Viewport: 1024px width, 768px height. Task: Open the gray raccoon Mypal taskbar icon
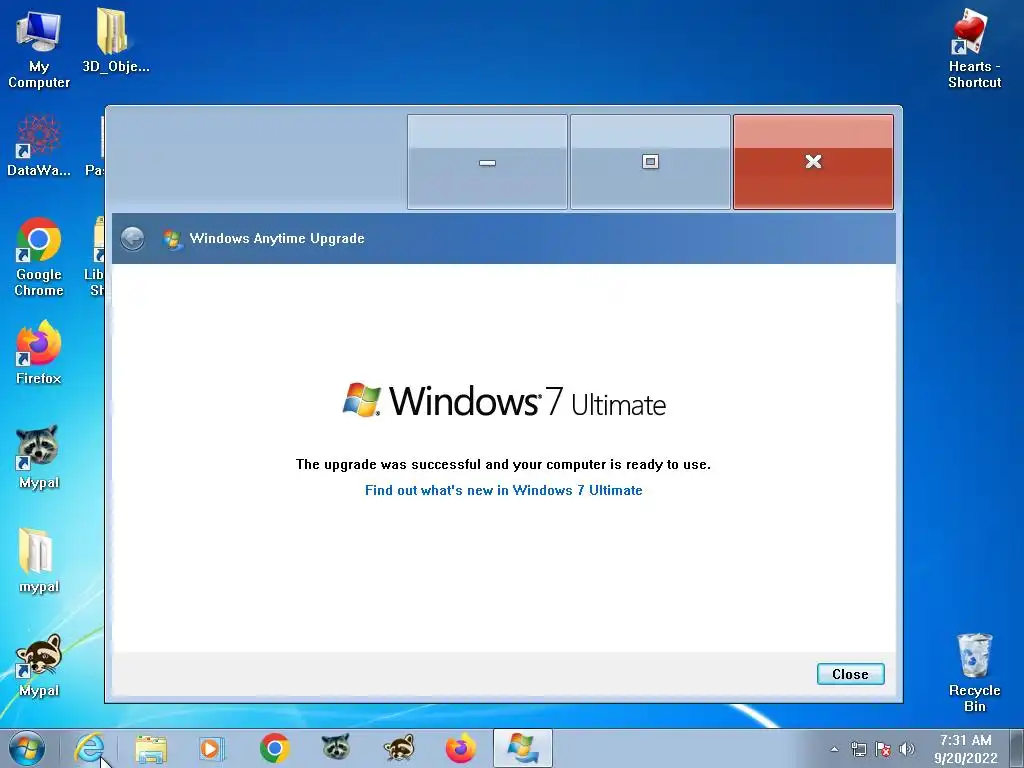click(x=336, y=748)
